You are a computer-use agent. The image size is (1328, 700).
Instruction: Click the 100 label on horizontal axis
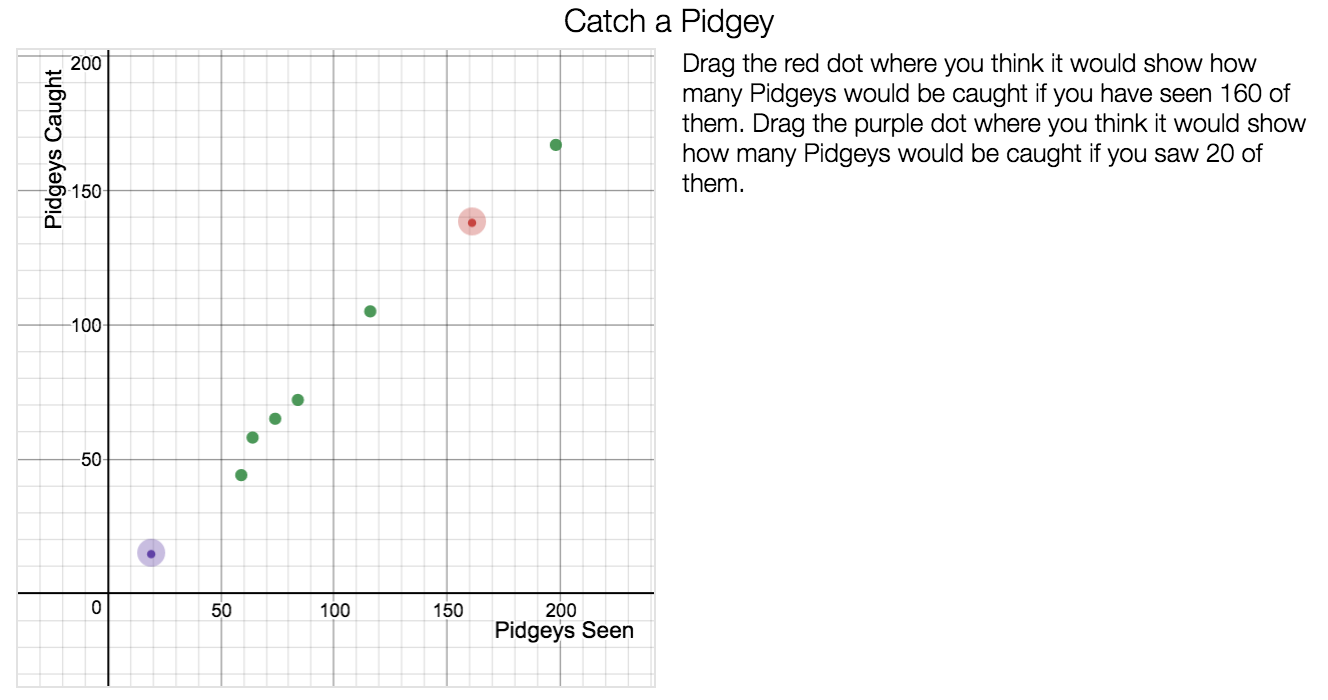coord(334,610)
